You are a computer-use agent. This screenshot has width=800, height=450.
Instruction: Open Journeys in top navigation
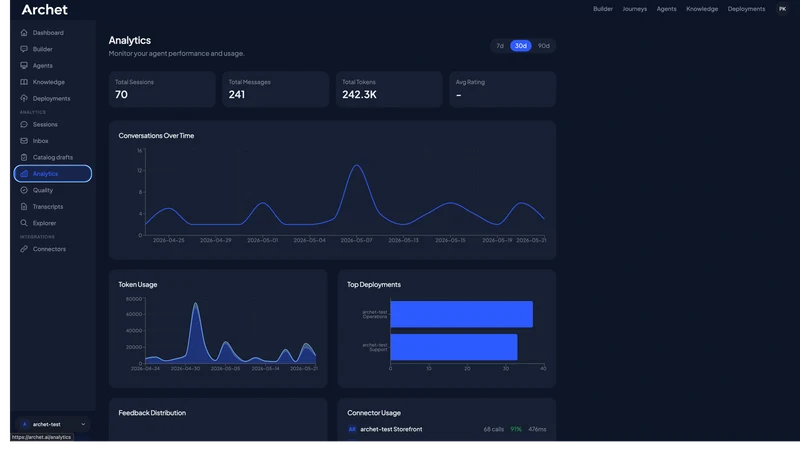634,9
